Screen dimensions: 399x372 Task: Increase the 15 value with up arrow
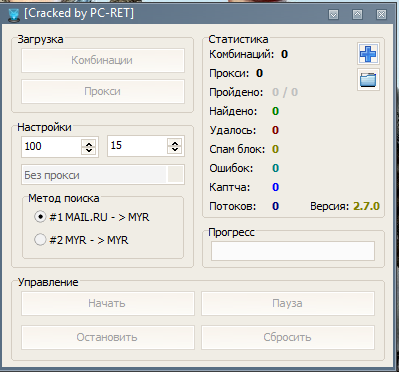[x=175, y=143]
